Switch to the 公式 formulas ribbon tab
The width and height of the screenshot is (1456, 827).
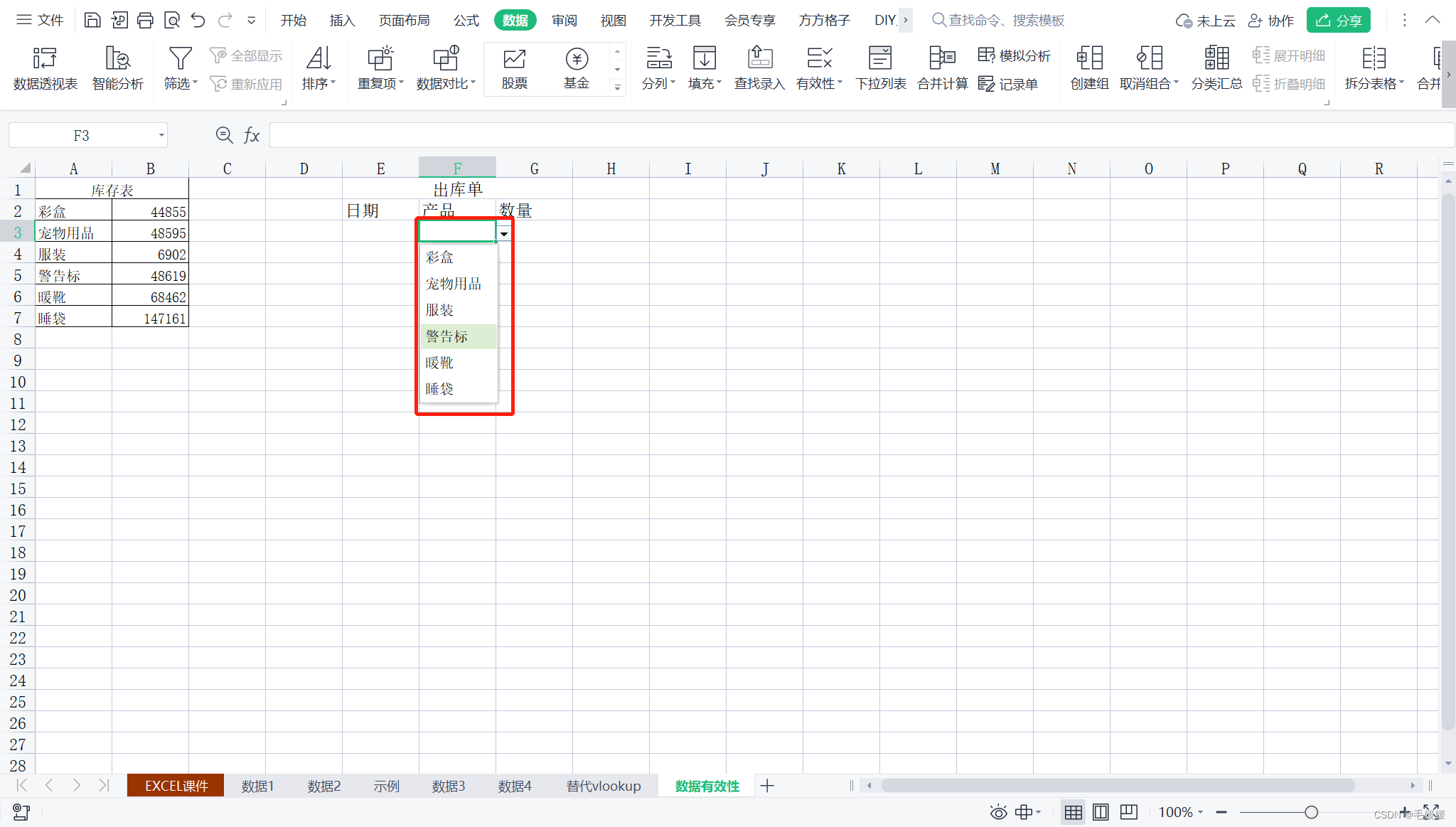click(x=466, y=20)
